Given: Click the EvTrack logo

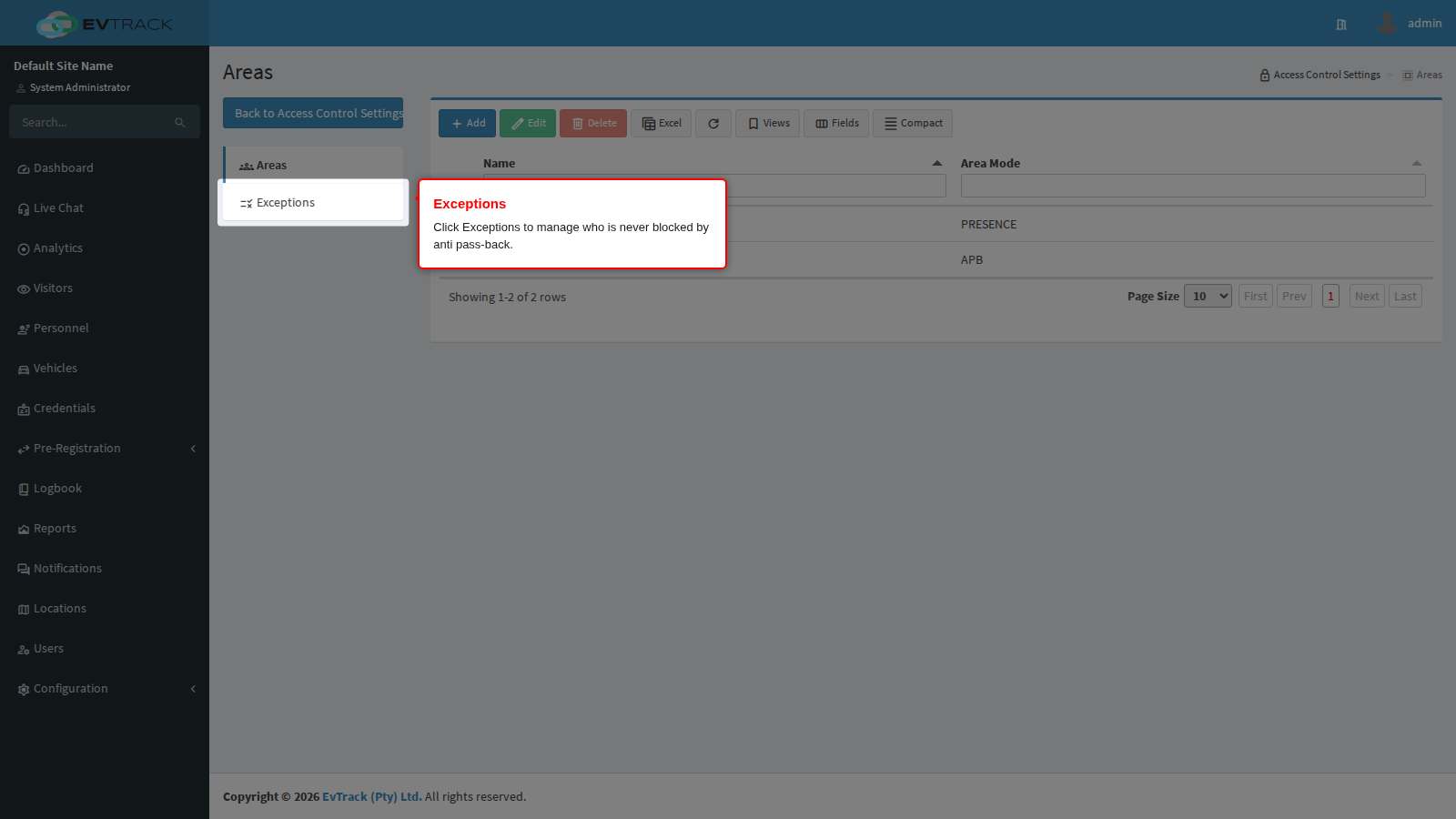Looking at the screenshot, I should (x=104, y=24).
